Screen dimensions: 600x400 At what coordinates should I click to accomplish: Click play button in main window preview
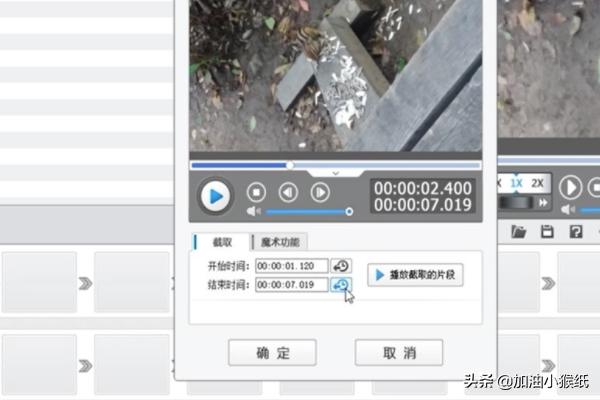tap(571, 188)
